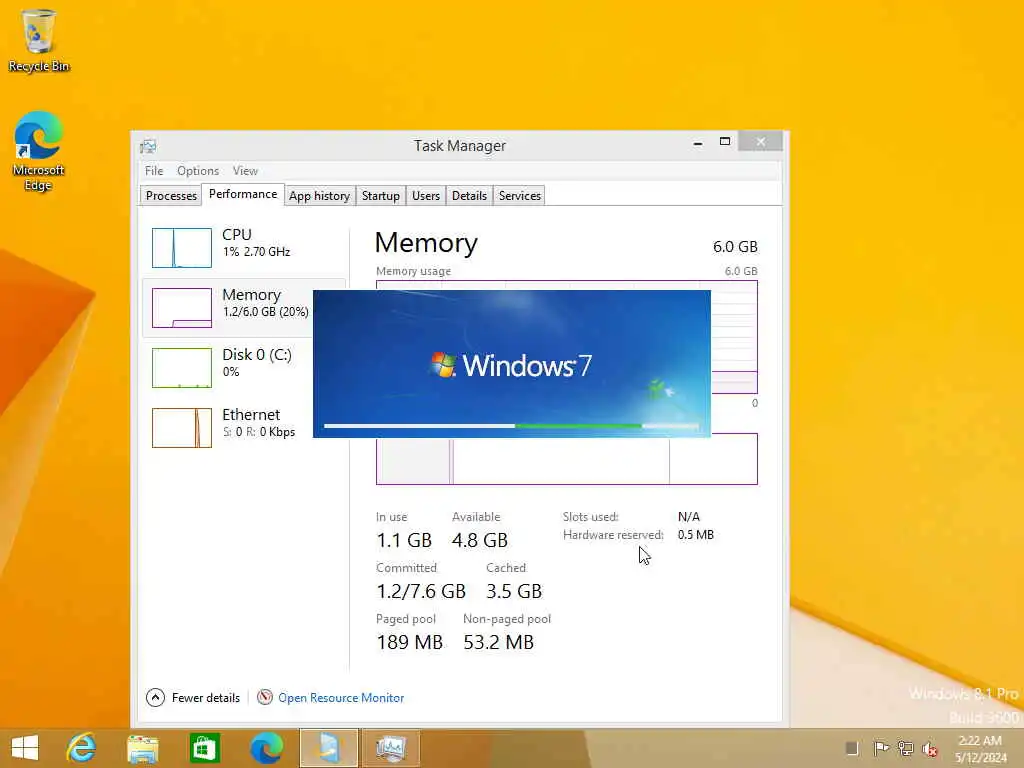1024x768 pixels.
Task: Open the Recycle Bin desktop icon
Action: tap(39, 40)
